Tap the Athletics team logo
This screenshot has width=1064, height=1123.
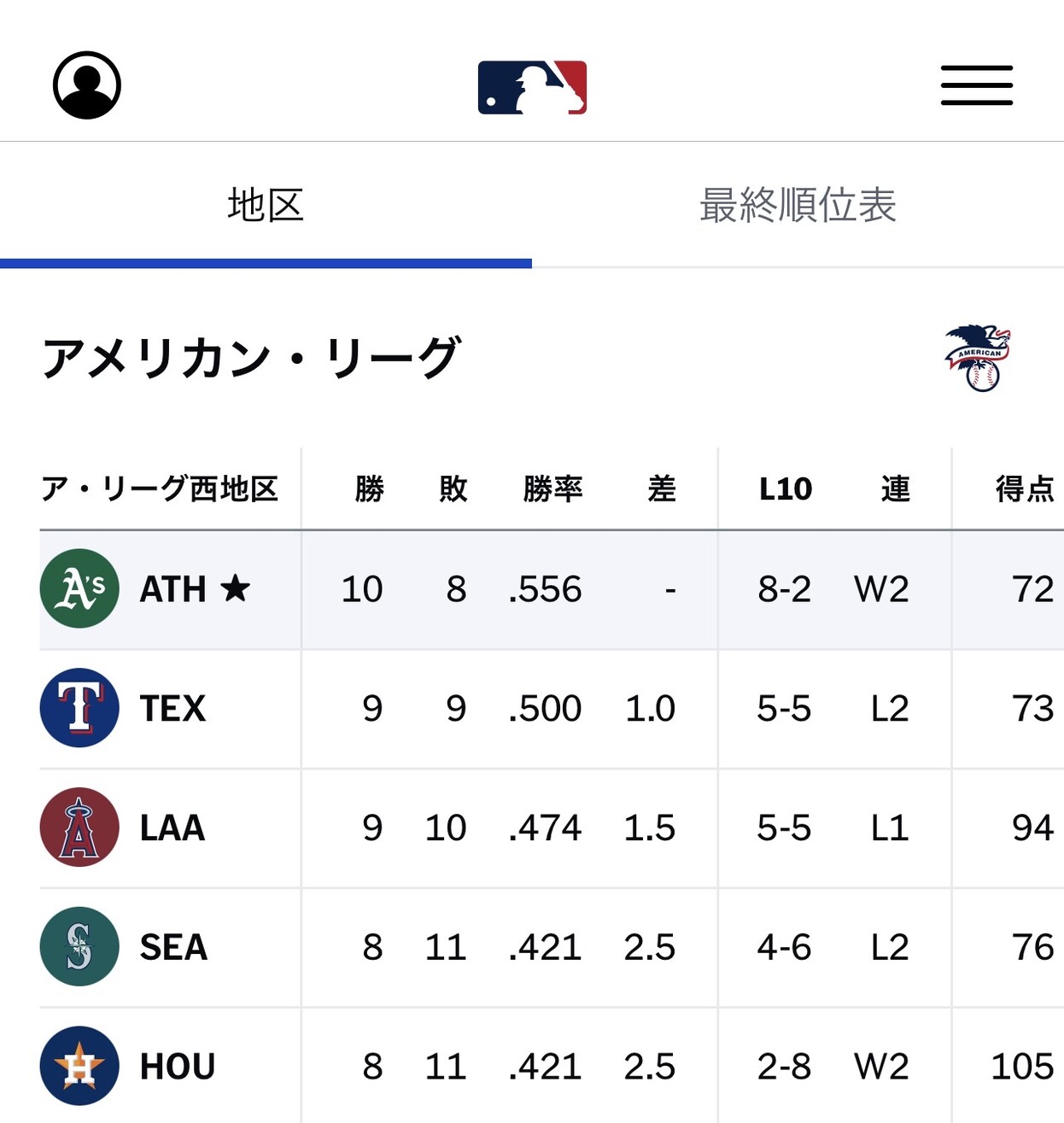tap(79, 588)
